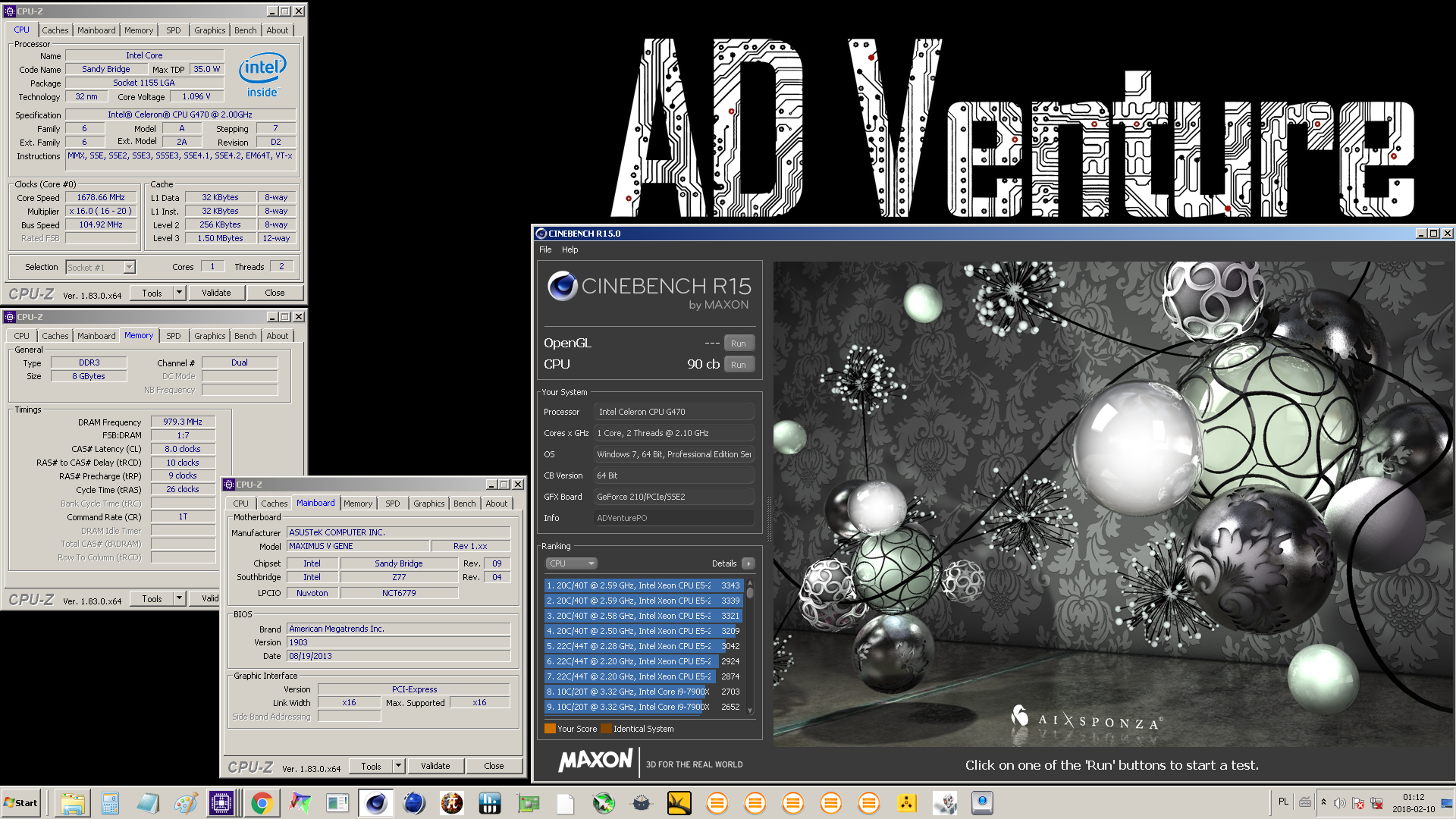Click the Processor field in Cinebench
The image size is (1456, 819).
click(x=674, y=412)
